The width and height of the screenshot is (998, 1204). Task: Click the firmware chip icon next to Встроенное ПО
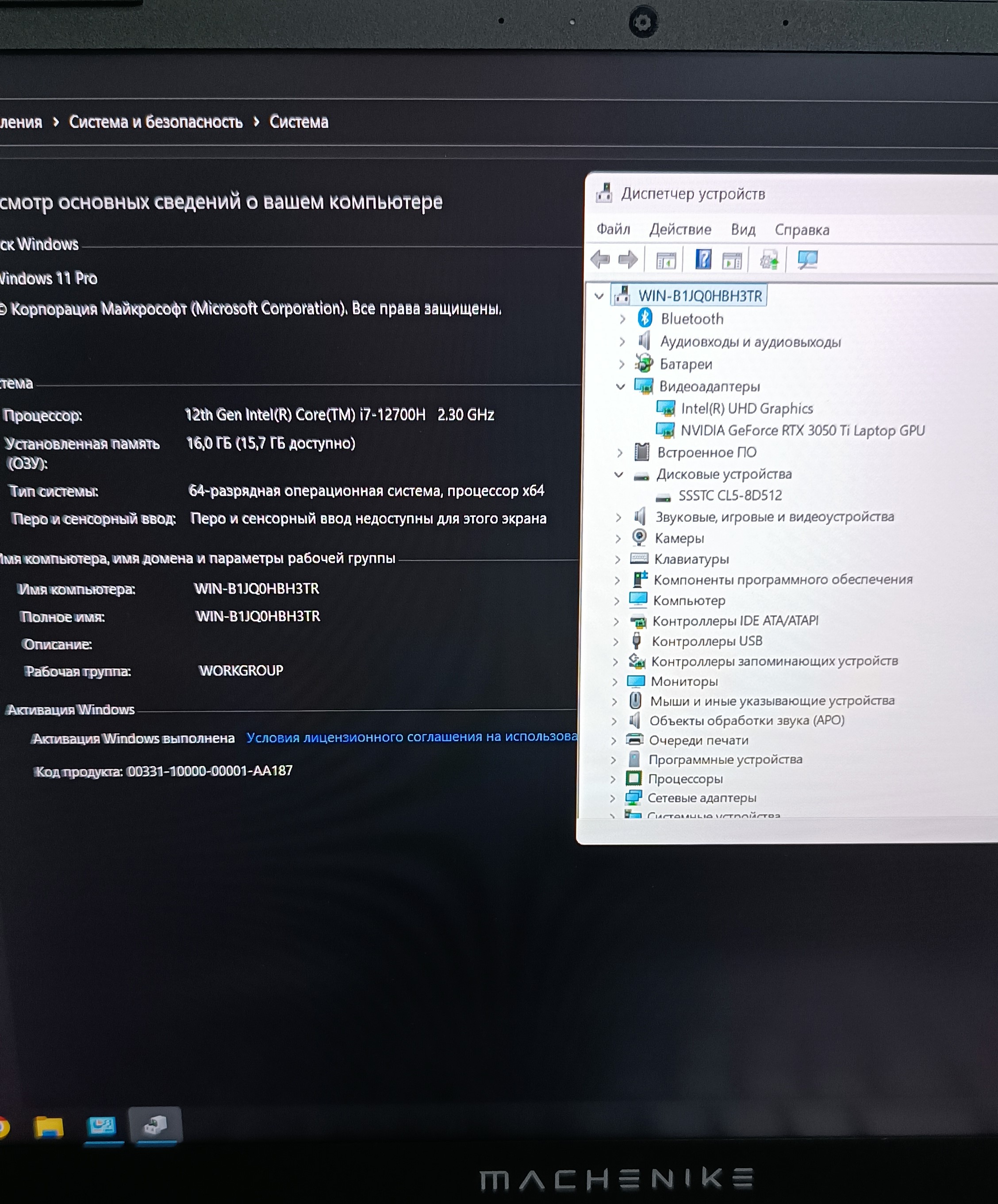[641, 452]
